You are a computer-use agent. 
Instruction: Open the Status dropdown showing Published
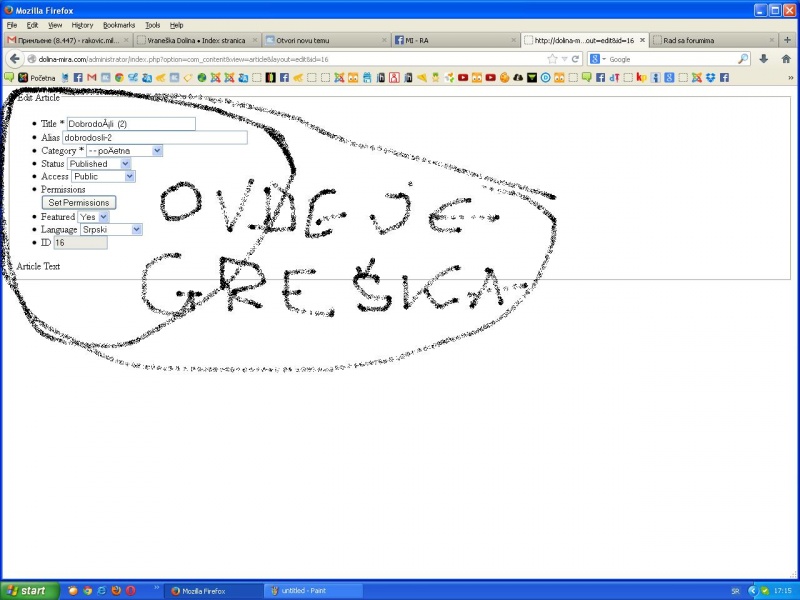click(99, 164)
